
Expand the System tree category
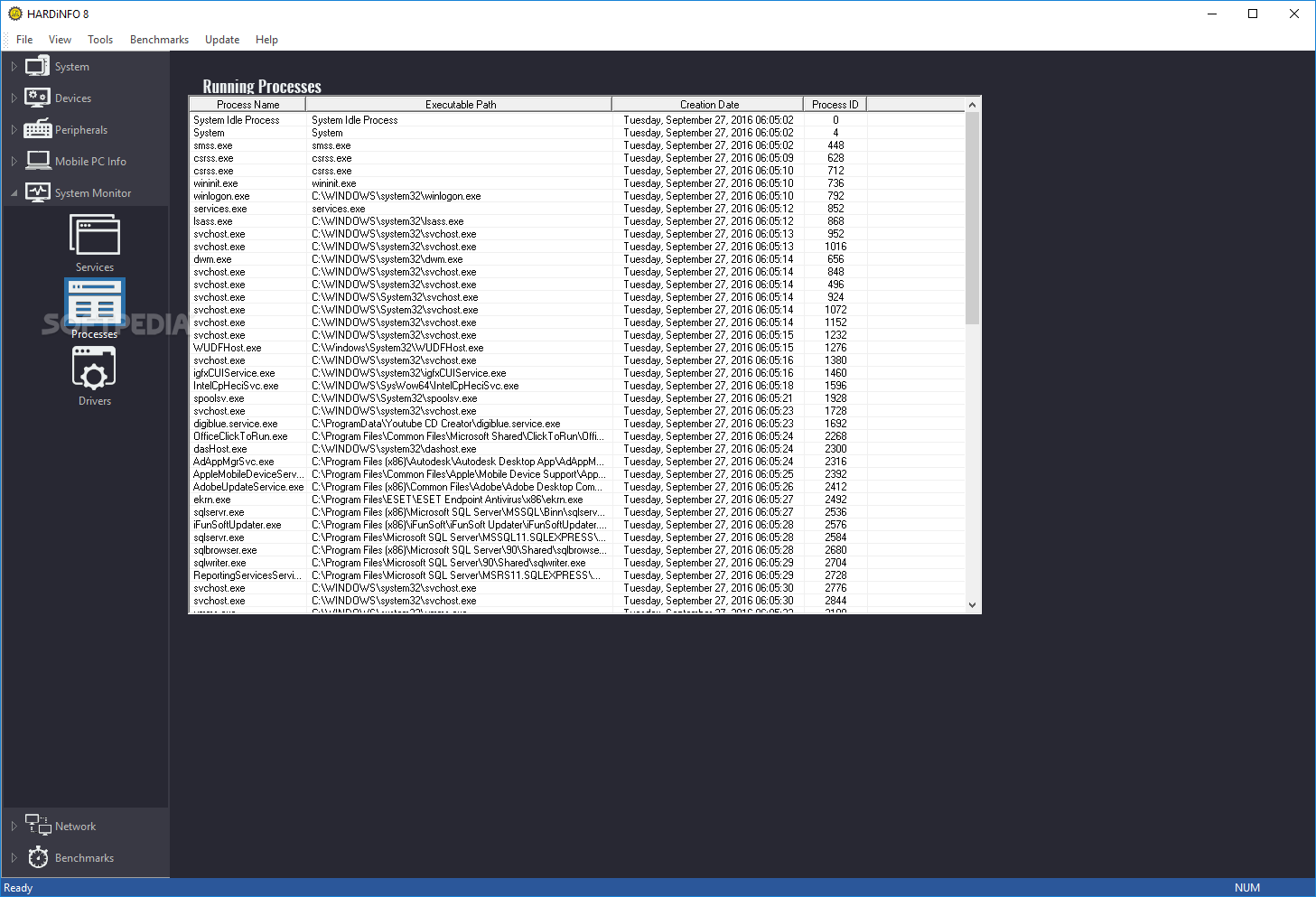pyautogui.click(x=14, y=67)
